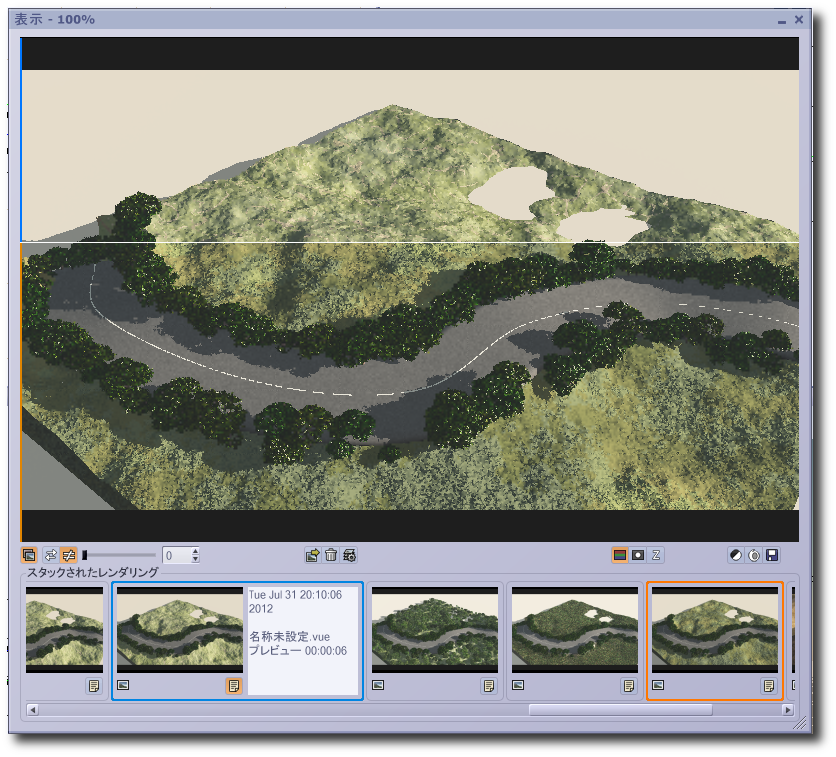This screenshot has width=836, height=757.
Task: Click the numeric field showing 0
Action: point(176,555)
